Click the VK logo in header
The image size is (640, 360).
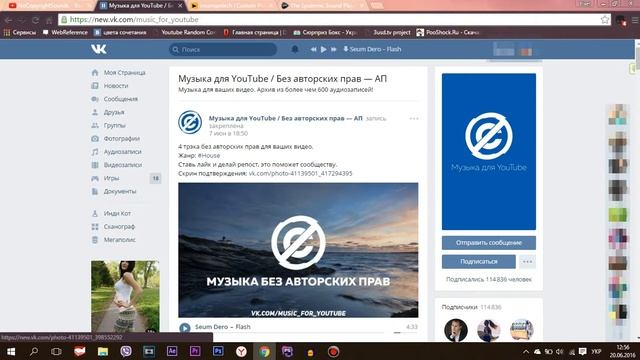99,49
